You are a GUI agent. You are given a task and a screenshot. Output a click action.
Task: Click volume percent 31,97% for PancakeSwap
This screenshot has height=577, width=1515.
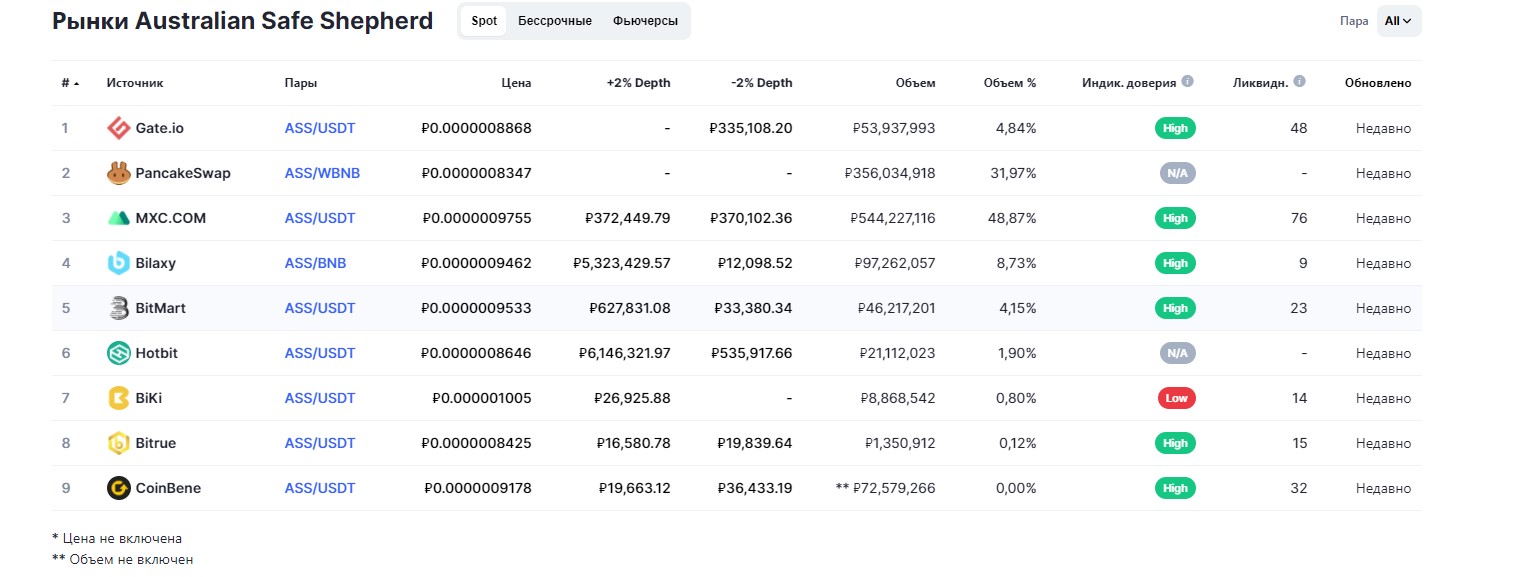pyautogui.click(x=1013, y=173)
